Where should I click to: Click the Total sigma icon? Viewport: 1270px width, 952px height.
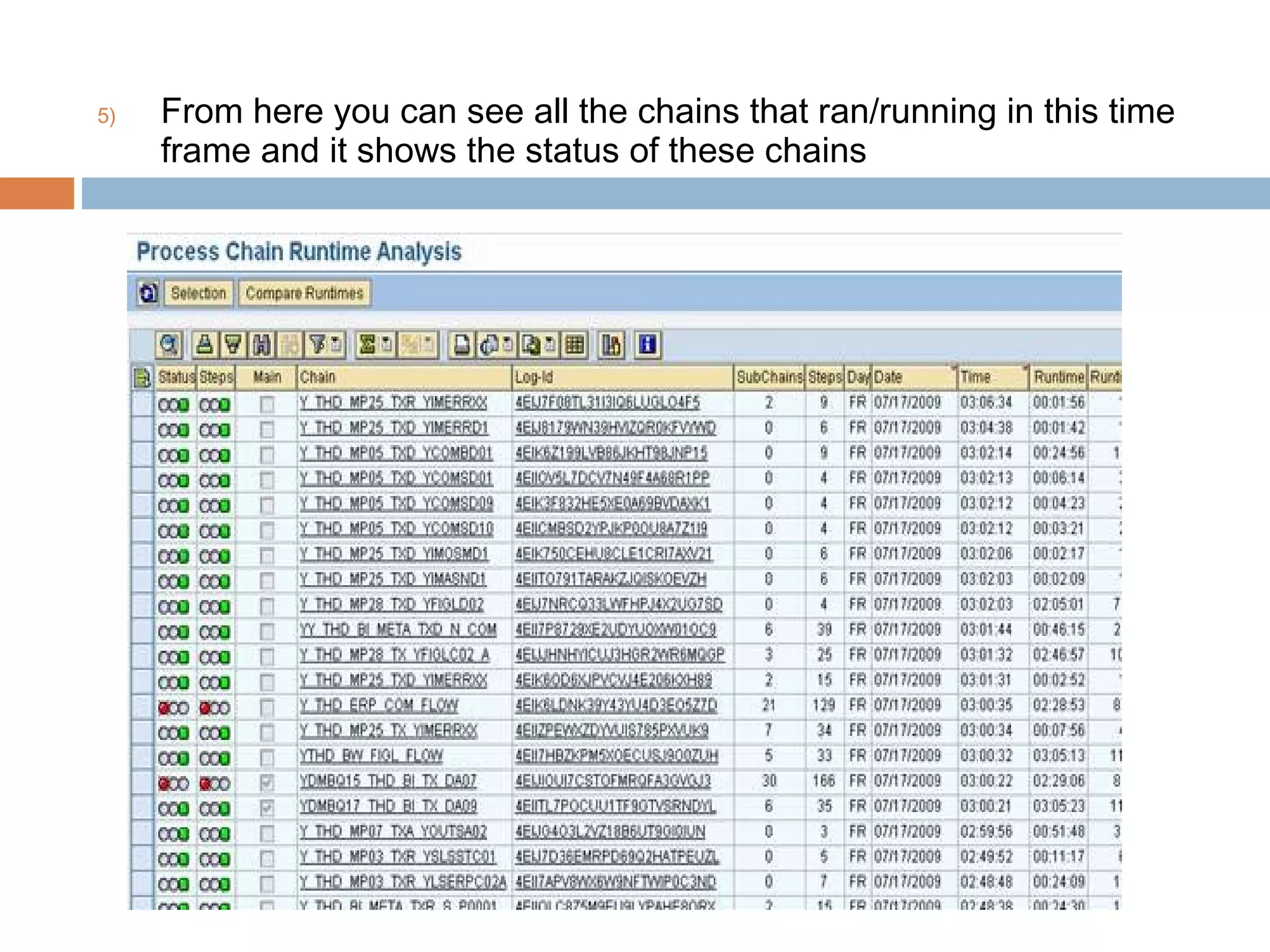tap(368, 345)
